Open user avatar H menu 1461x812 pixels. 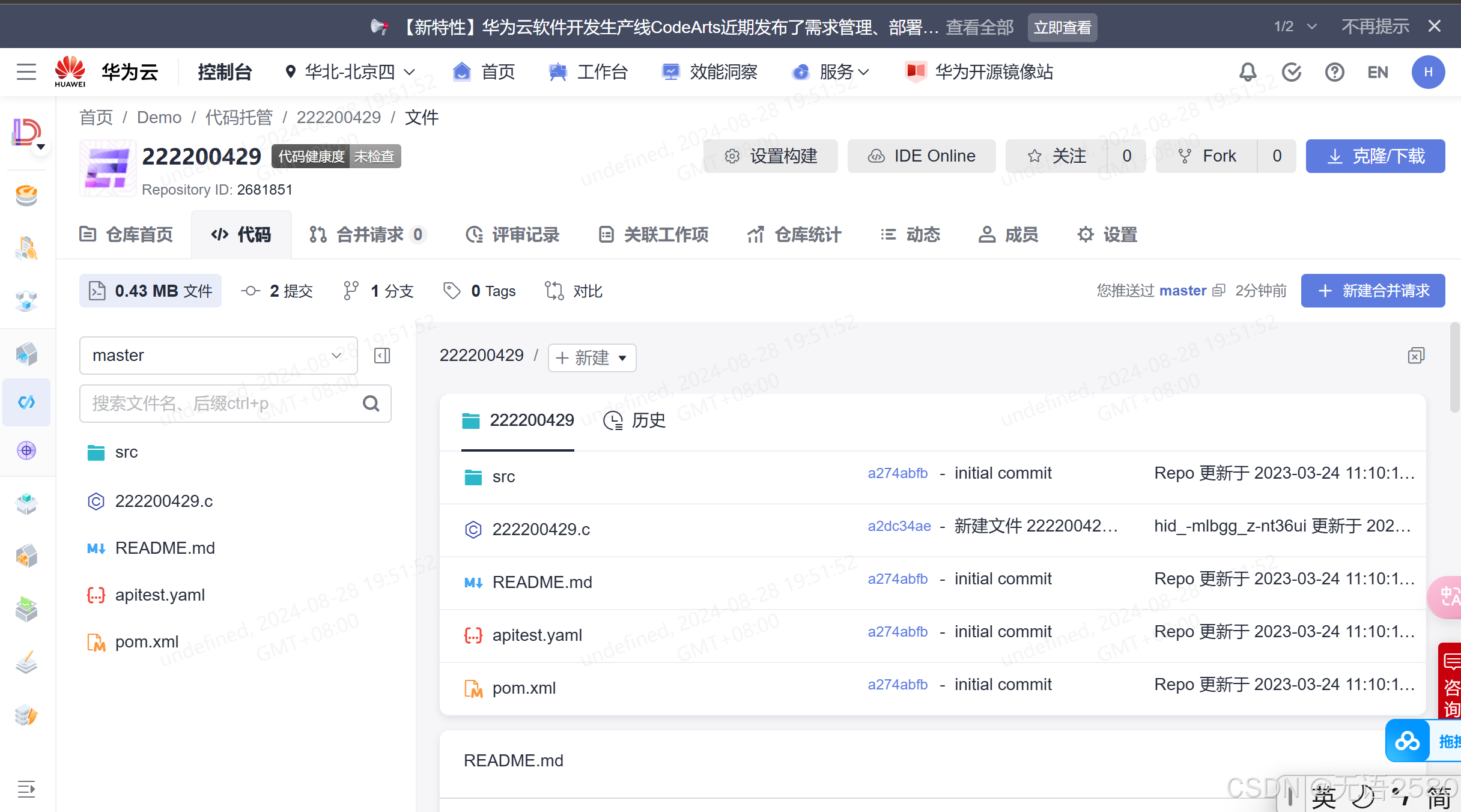pos(1428,72)
